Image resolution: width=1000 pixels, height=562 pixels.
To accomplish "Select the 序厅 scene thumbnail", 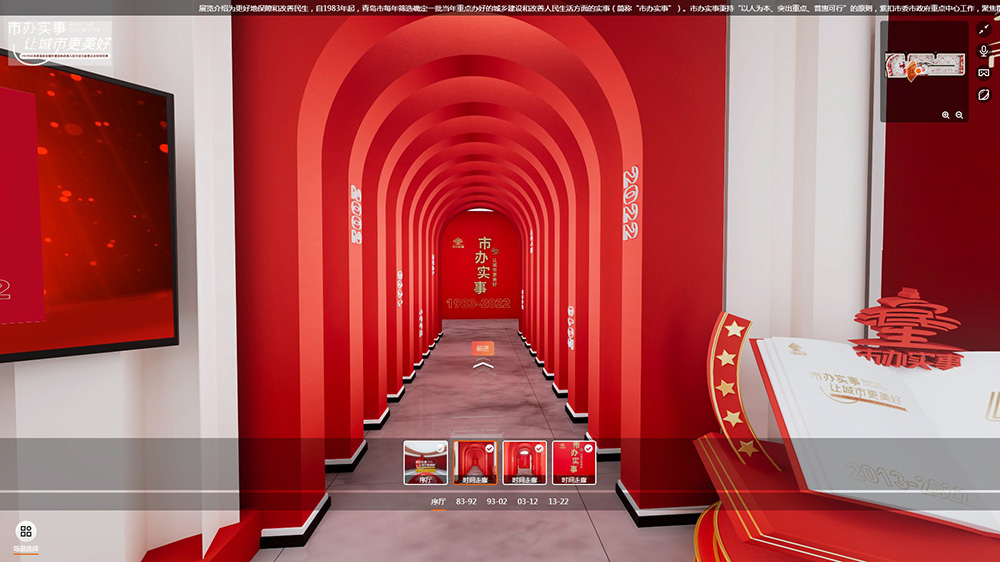I will pyautogui.click(x=425, y=462).
